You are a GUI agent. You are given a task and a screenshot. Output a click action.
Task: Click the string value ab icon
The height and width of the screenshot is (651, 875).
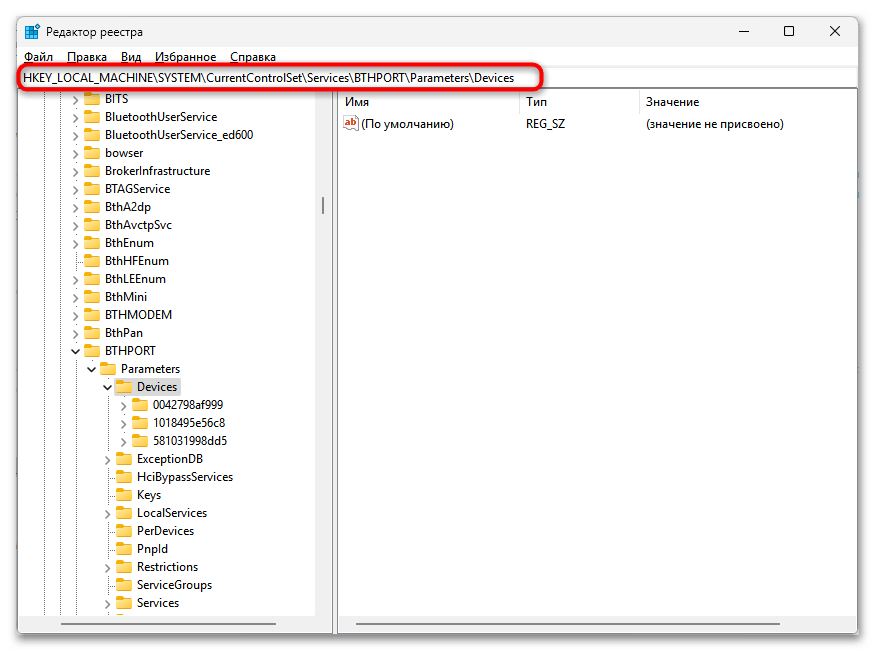click(x=350, y=123)
